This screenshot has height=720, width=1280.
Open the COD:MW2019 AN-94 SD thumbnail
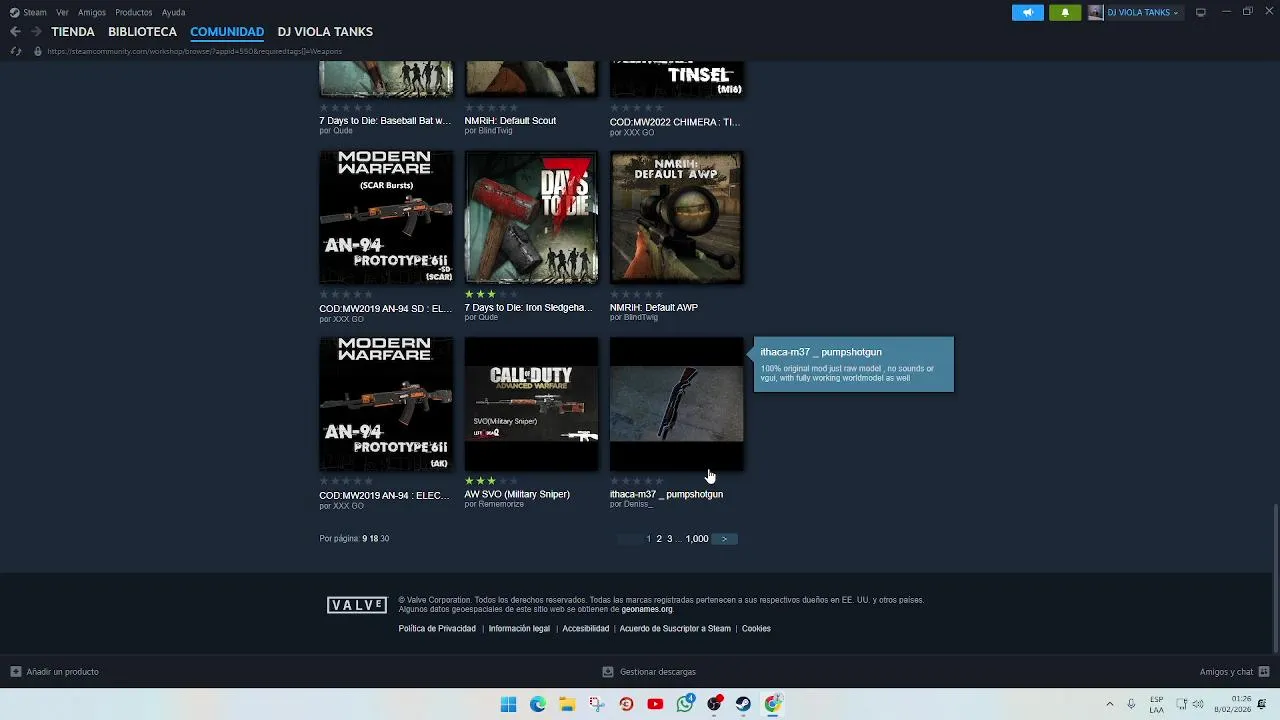(x=386, y=218)
